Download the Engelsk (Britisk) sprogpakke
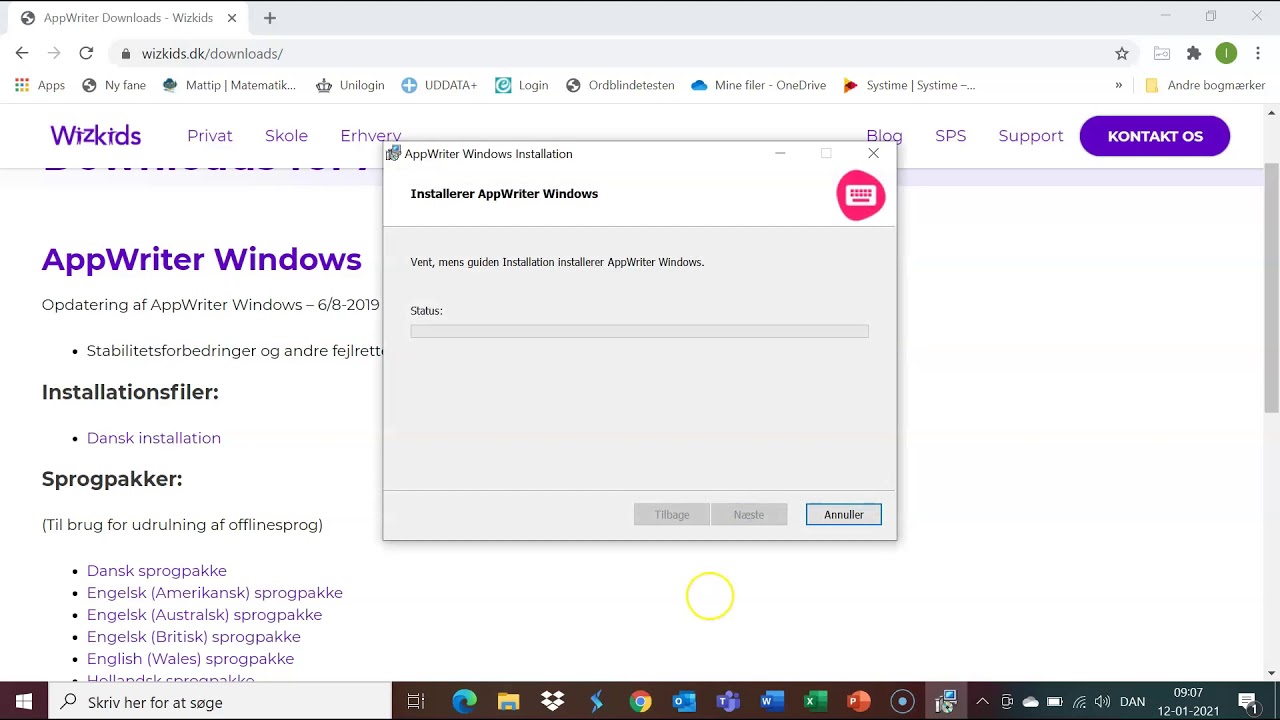 (194, 637)
